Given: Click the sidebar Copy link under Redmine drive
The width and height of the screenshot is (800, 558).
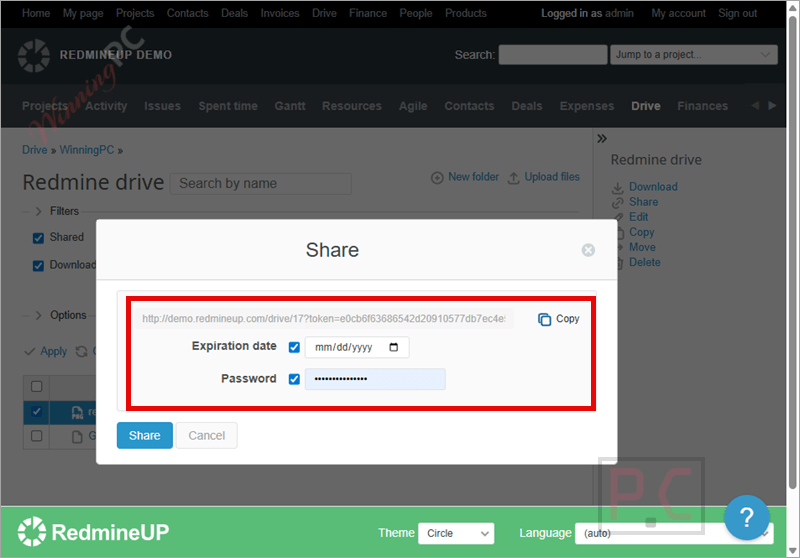Looking at the screenshot, I should pyautogui.click(x=641, y=233).
